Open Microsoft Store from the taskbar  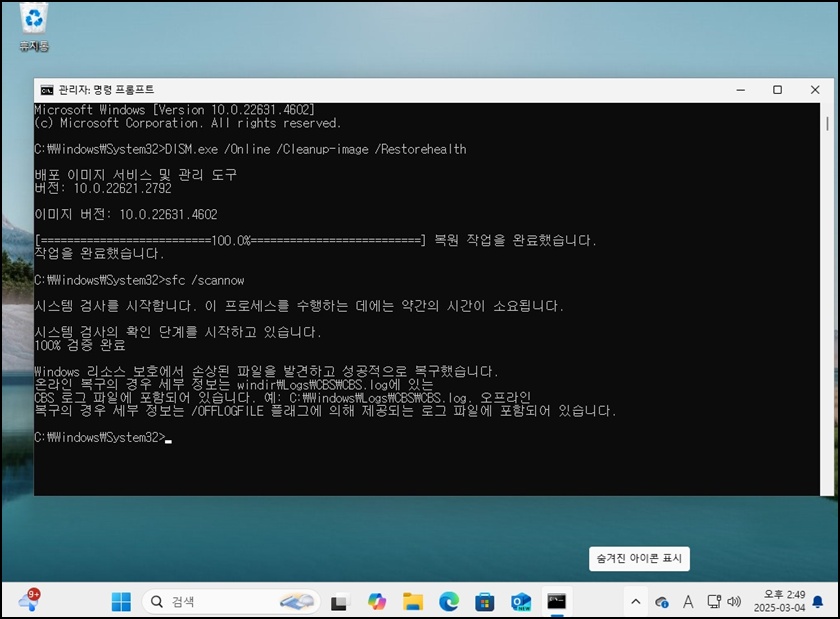[x=485, y=602]
